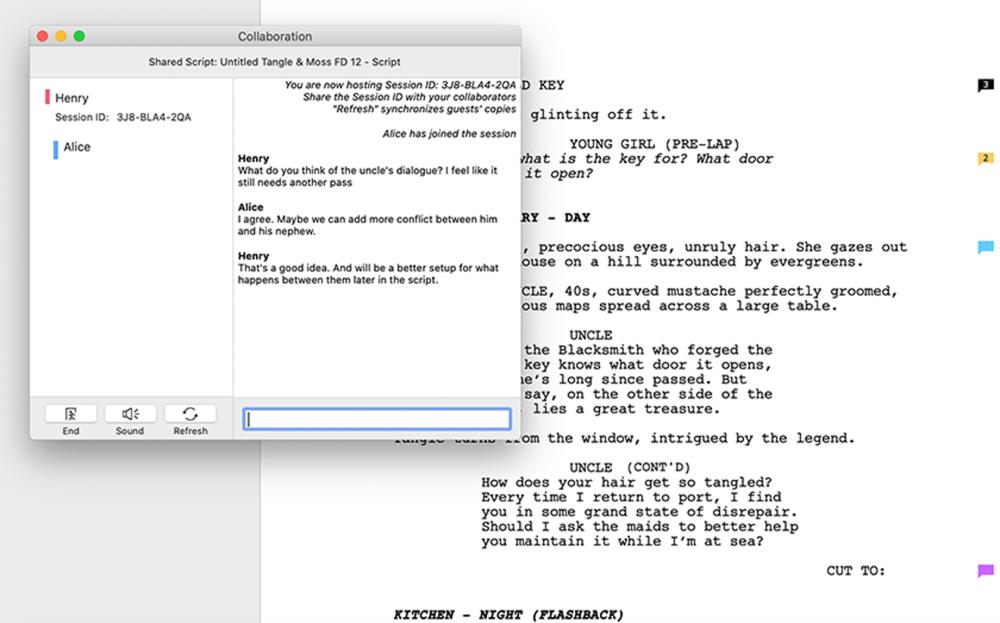Toggle the Sound button
Screen dimensions: 1000x623
(x=130, y=414)
